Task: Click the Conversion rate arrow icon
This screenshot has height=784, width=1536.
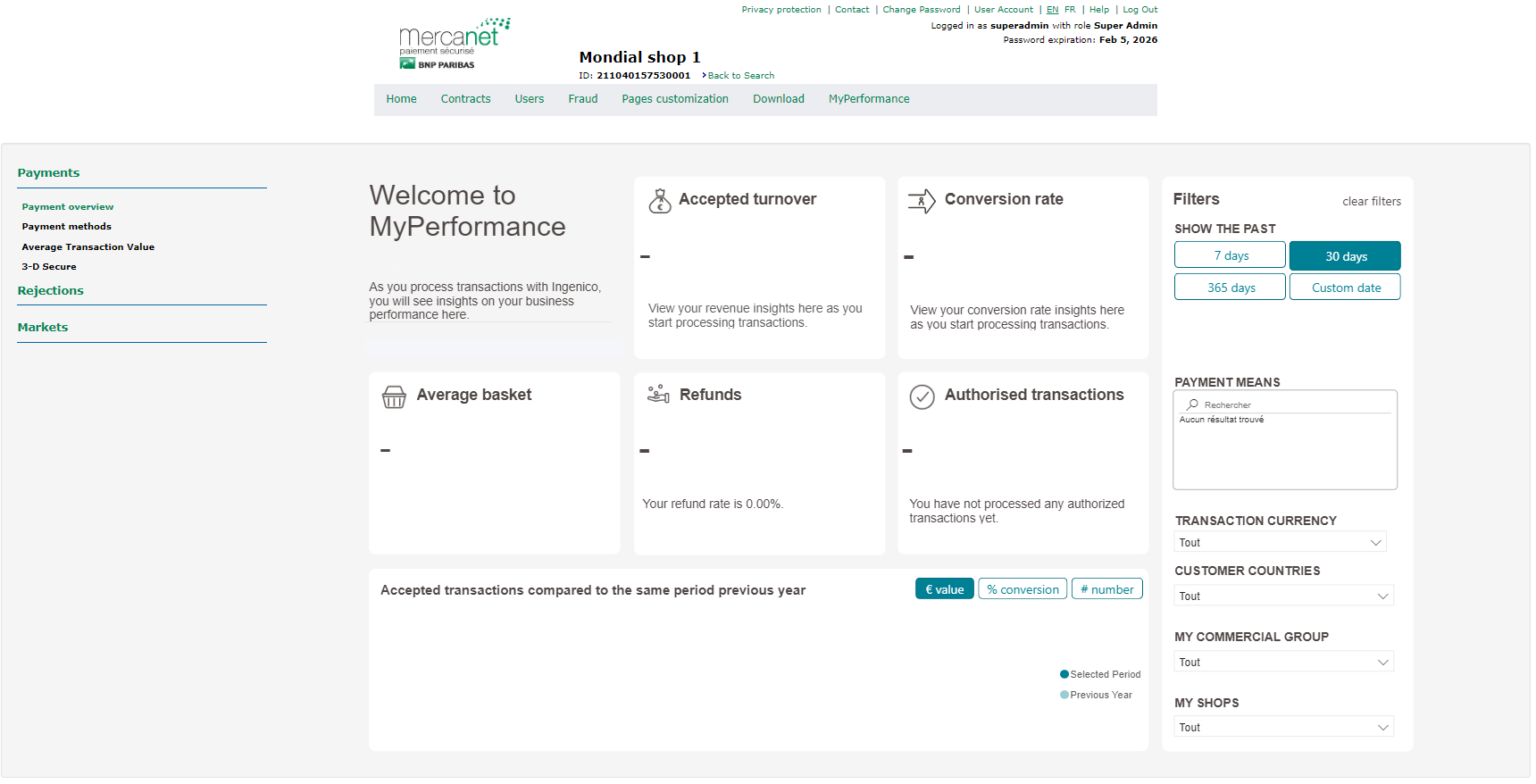Action: click(x=922, y=201)
